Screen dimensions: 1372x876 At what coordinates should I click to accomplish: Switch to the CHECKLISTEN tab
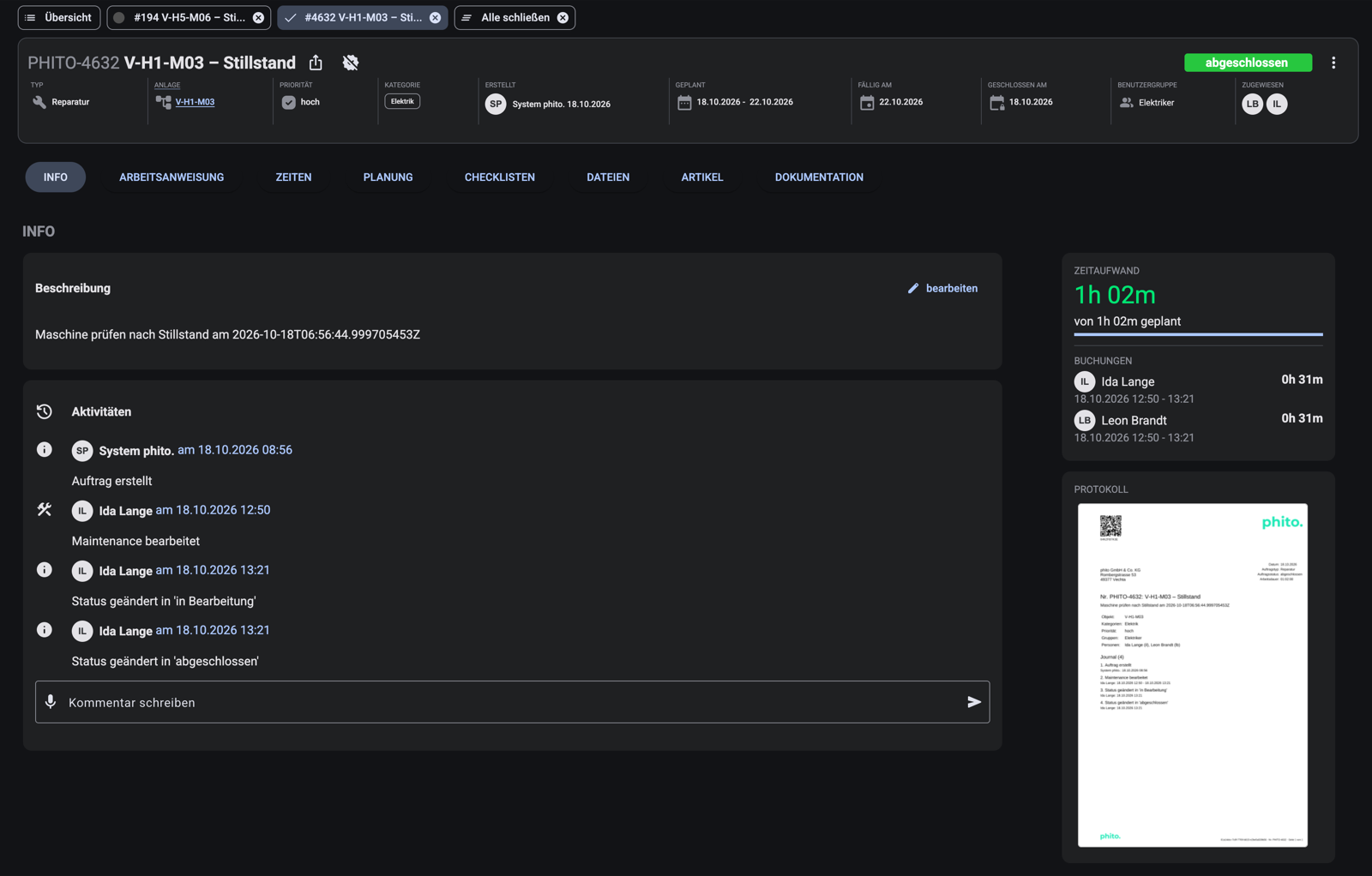[x=500, y=177]
